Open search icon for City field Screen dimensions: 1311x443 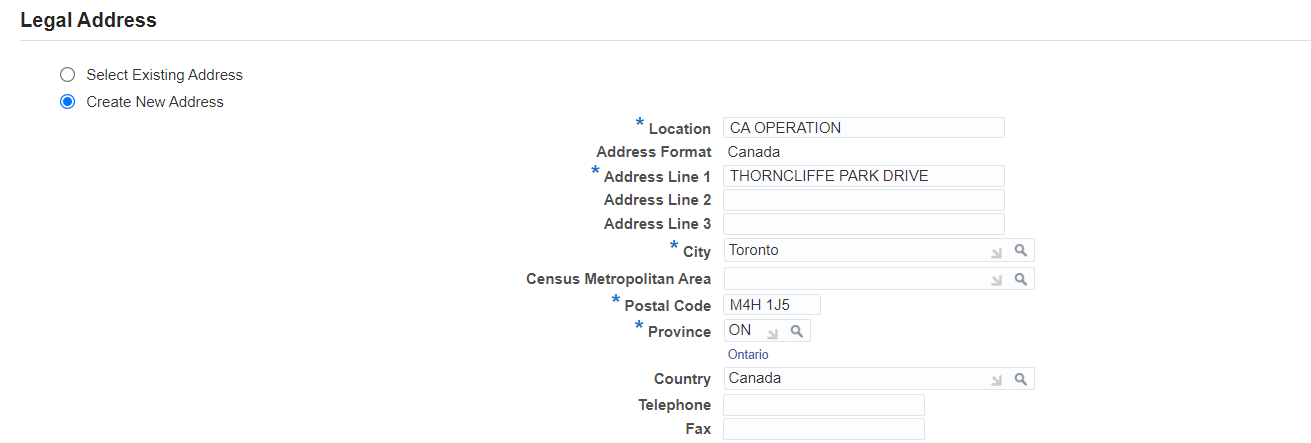point(1020,251)
